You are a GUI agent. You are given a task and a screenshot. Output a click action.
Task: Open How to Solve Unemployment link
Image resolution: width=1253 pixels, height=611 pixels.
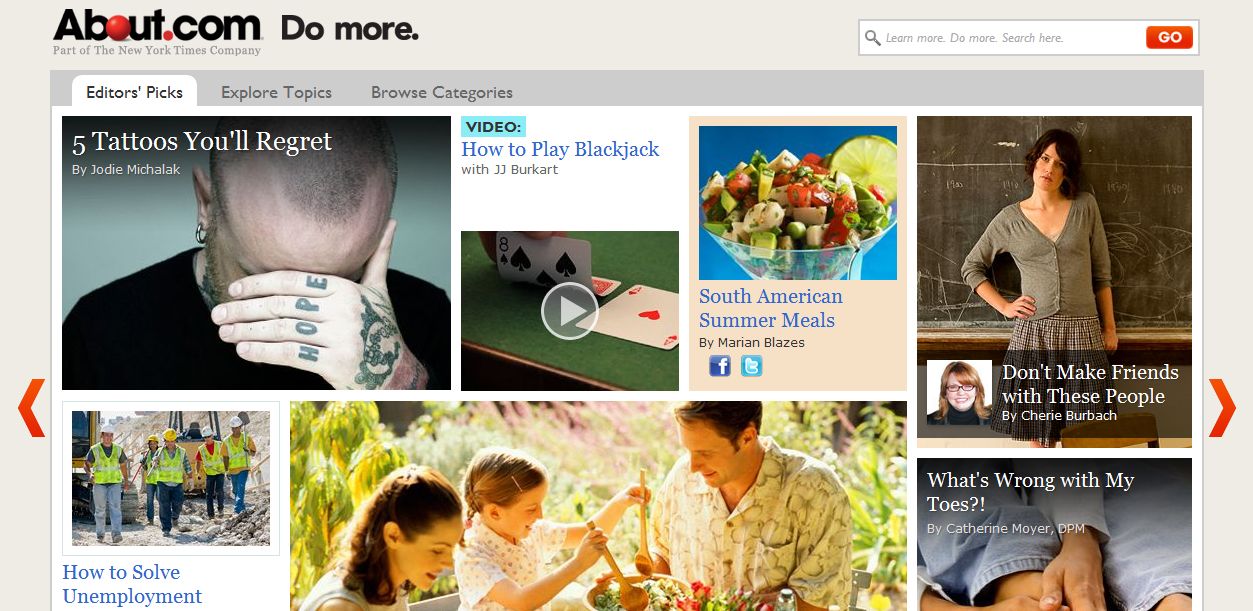pos(132,584)
